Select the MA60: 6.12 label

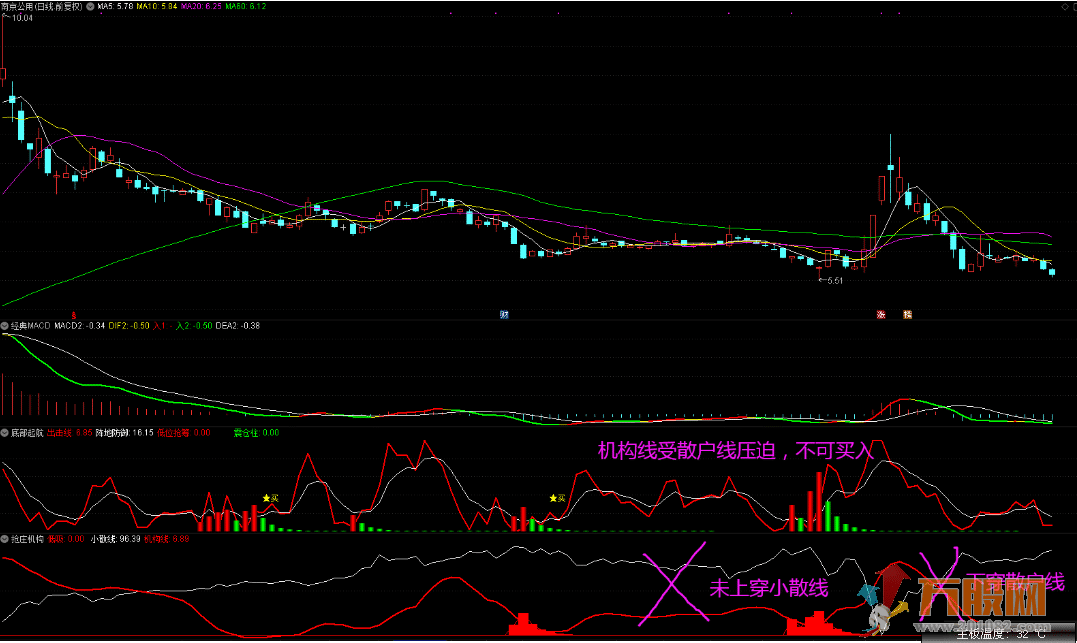[246, 6]
